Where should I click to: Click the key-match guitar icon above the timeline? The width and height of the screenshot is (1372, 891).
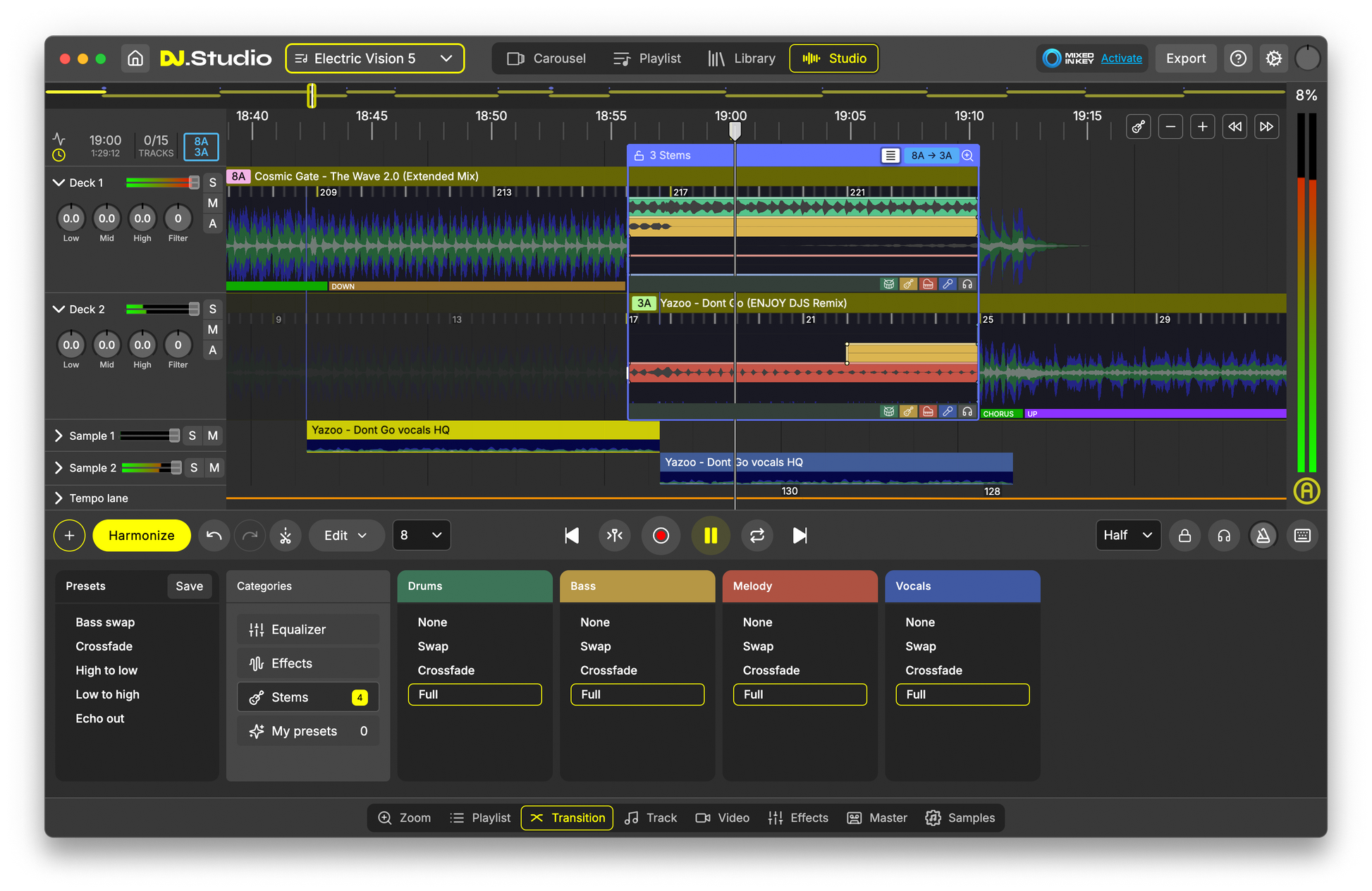point(1138,126)
